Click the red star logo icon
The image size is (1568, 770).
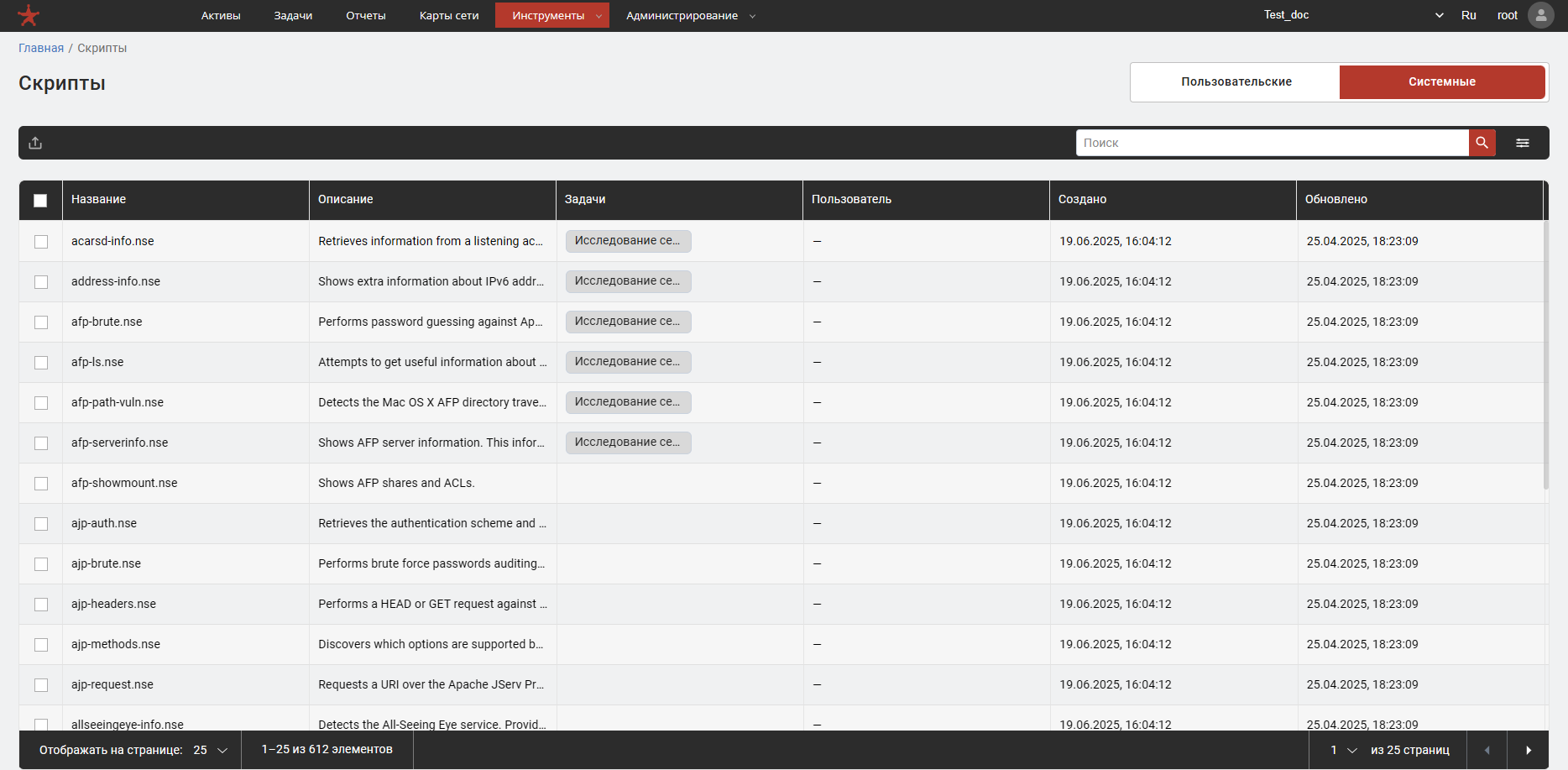point(29,15)
